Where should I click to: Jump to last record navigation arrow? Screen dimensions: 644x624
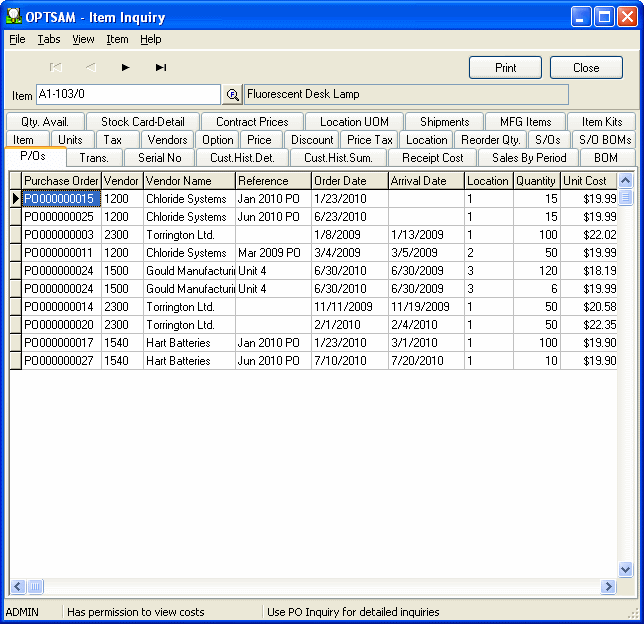[160, 68]
